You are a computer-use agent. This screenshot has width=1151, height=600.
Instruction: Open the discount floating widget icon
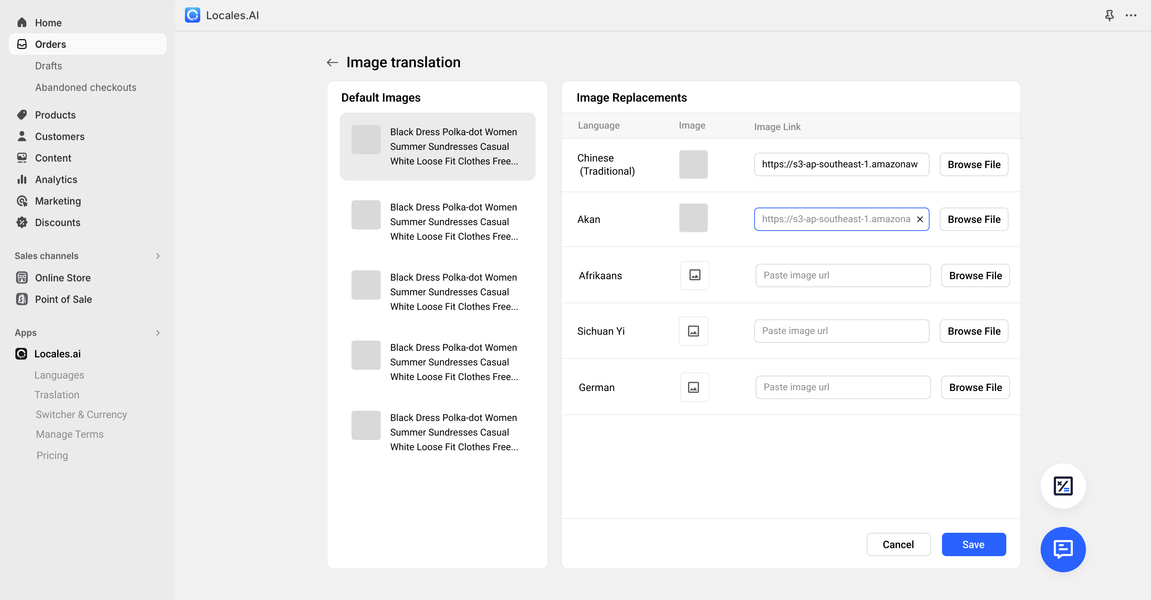coord(1063,486)
